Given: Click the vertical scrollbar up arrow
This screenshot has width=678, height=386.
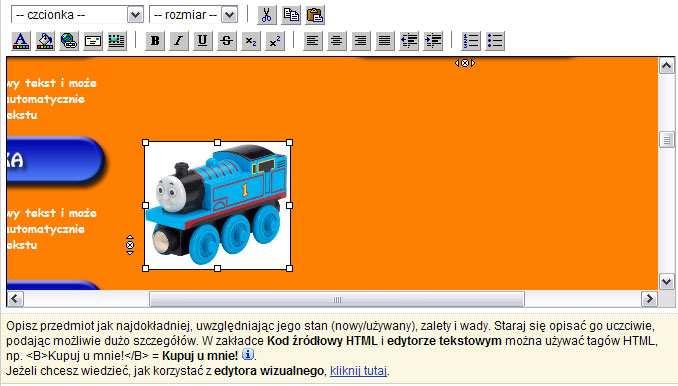Looking at the screenshot, I should [x=666, y=65].
